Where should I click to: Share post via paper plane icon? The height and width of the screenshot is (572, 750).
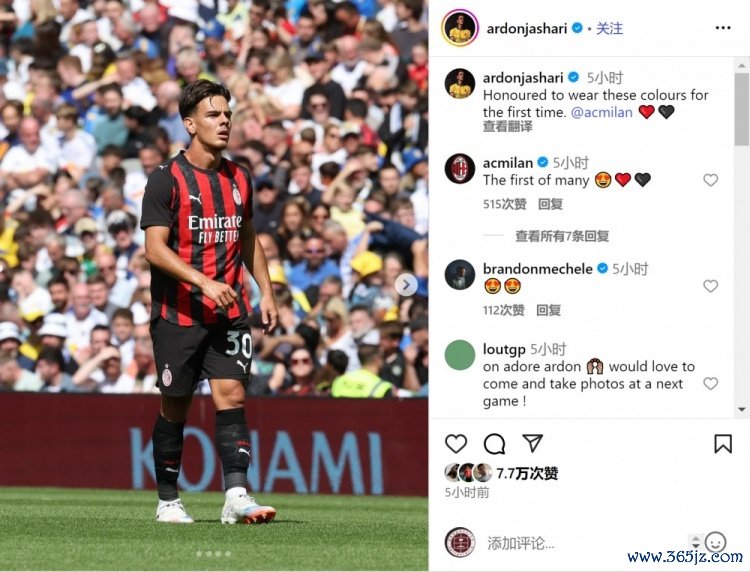[x=532, y=443]
